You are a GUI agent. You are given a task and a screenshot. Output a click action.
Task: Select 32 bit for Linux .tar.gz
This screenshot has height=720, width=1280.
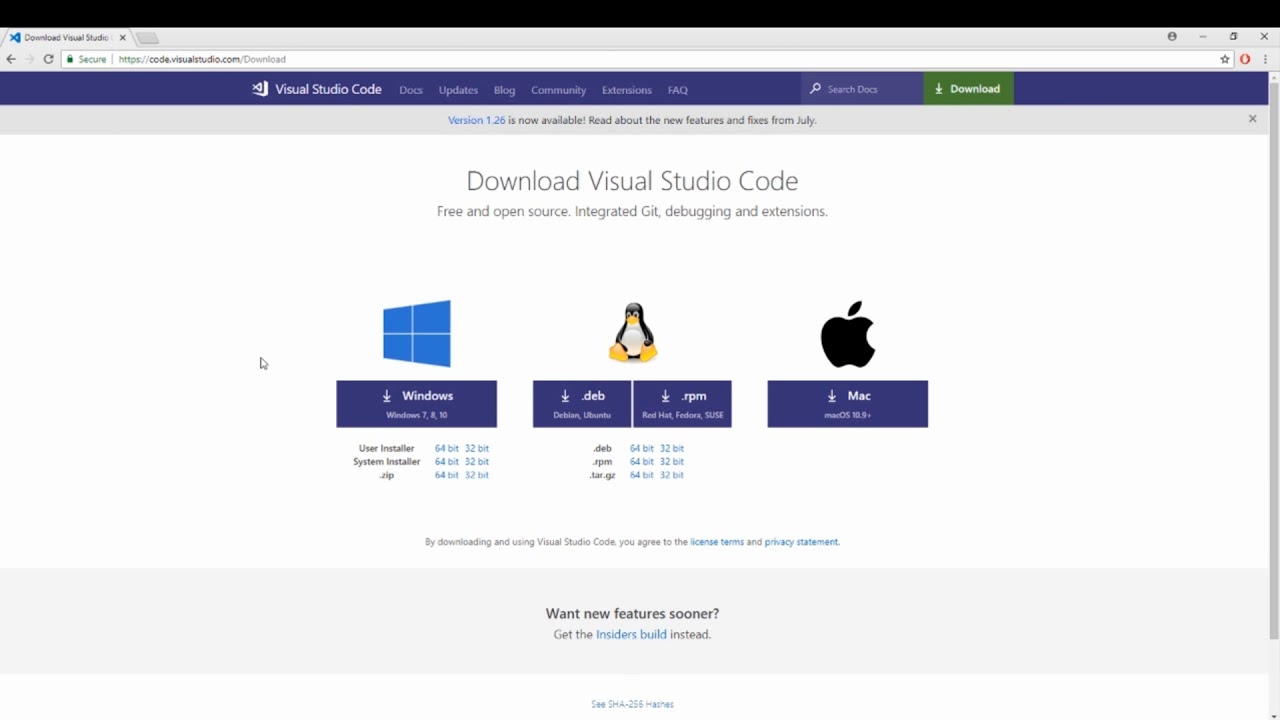point(671,475)
